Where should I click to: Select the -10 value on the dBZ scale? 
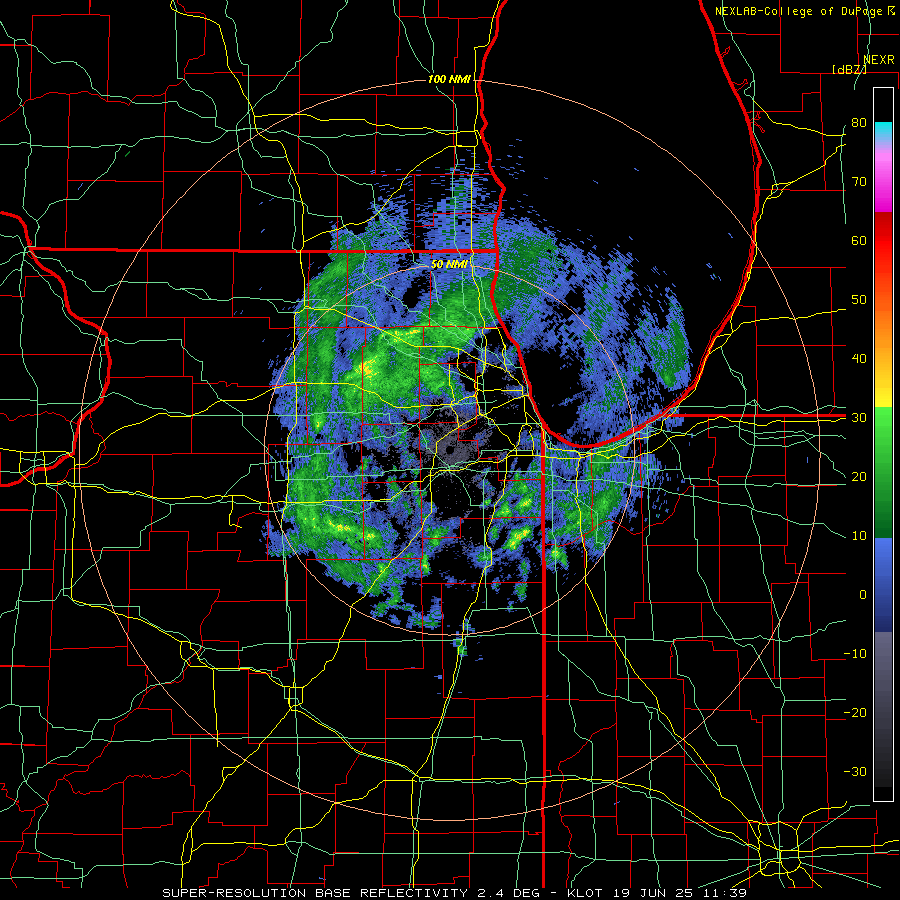click(x=855, y=654)
